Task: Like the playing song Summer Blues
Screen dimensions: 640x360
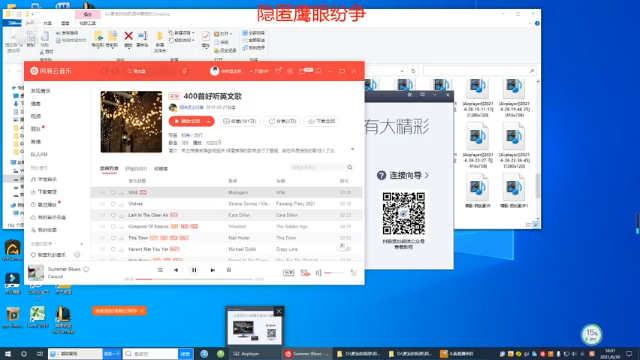Action: pos(86,269)
